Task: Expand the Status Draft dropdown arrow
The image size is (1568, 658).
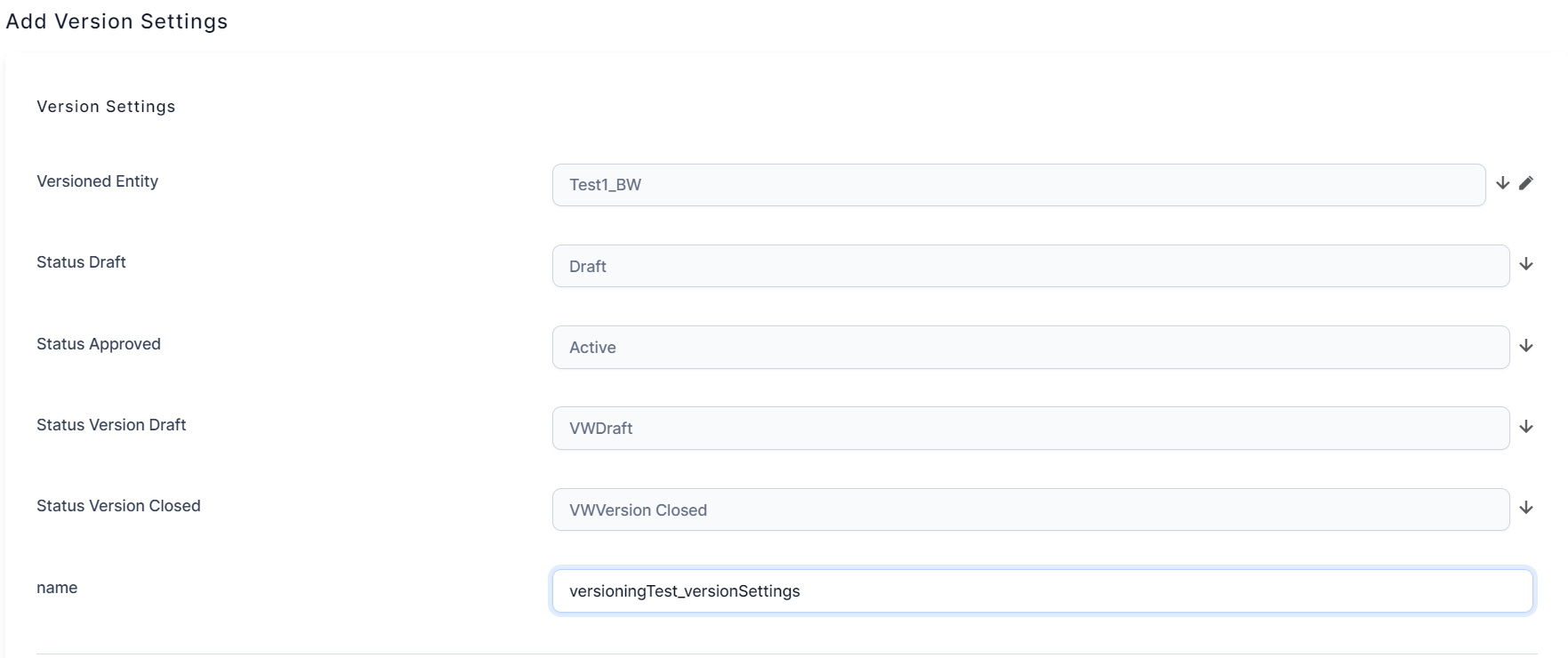Action: pyautogui.click(x=1526, y=264)
